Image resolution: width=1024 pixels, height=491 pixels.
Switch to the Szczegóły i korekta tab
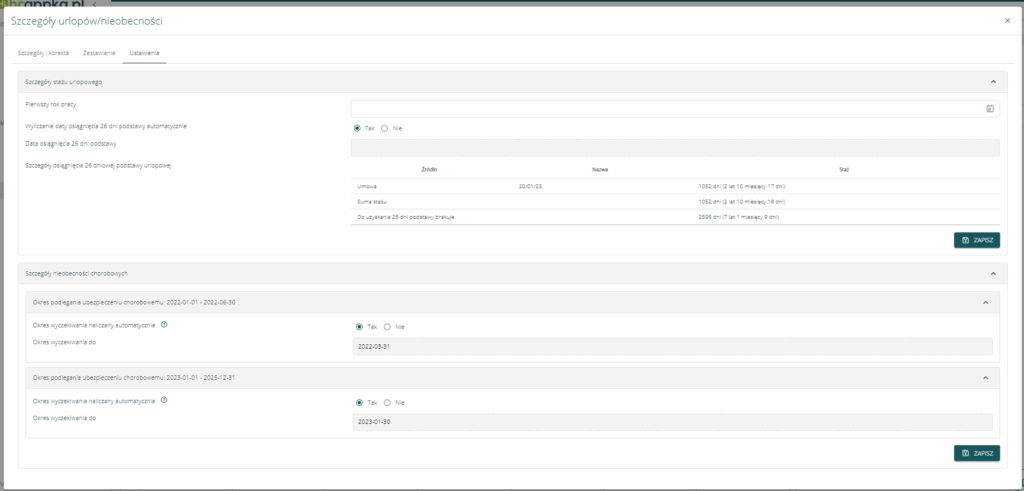[x=43, y=52]
